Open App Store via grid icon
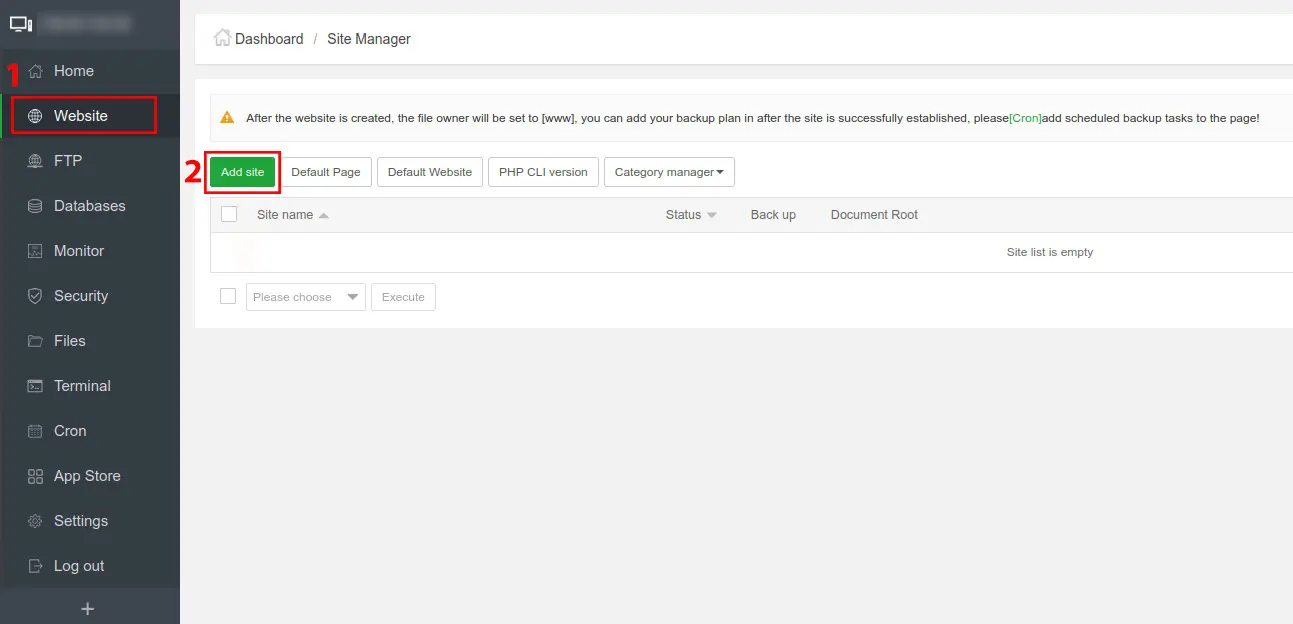Viewport: 1293px width, 624px height. [x=36, y=476]
